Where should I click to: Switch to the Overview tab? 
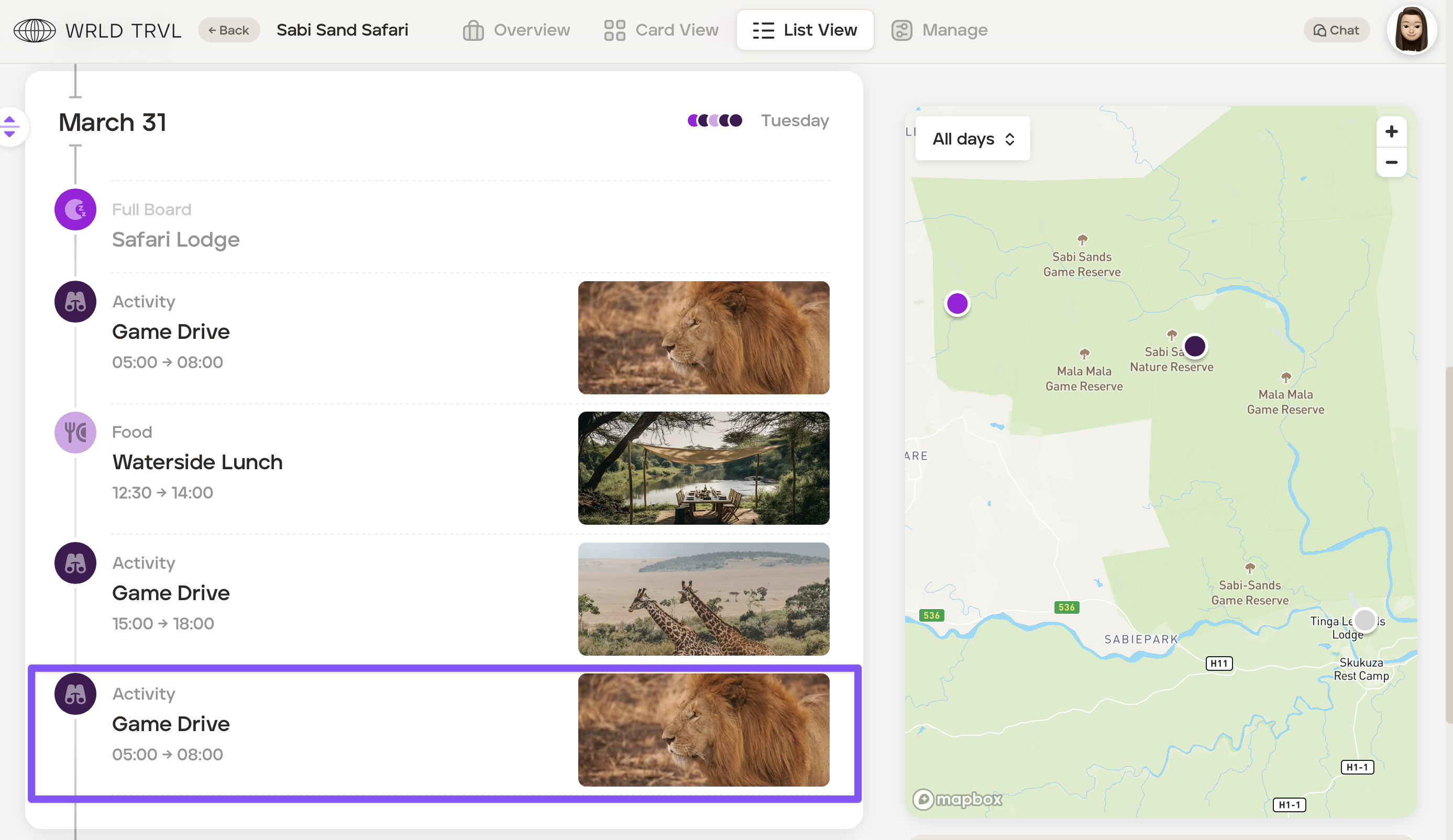click(516, 30)
